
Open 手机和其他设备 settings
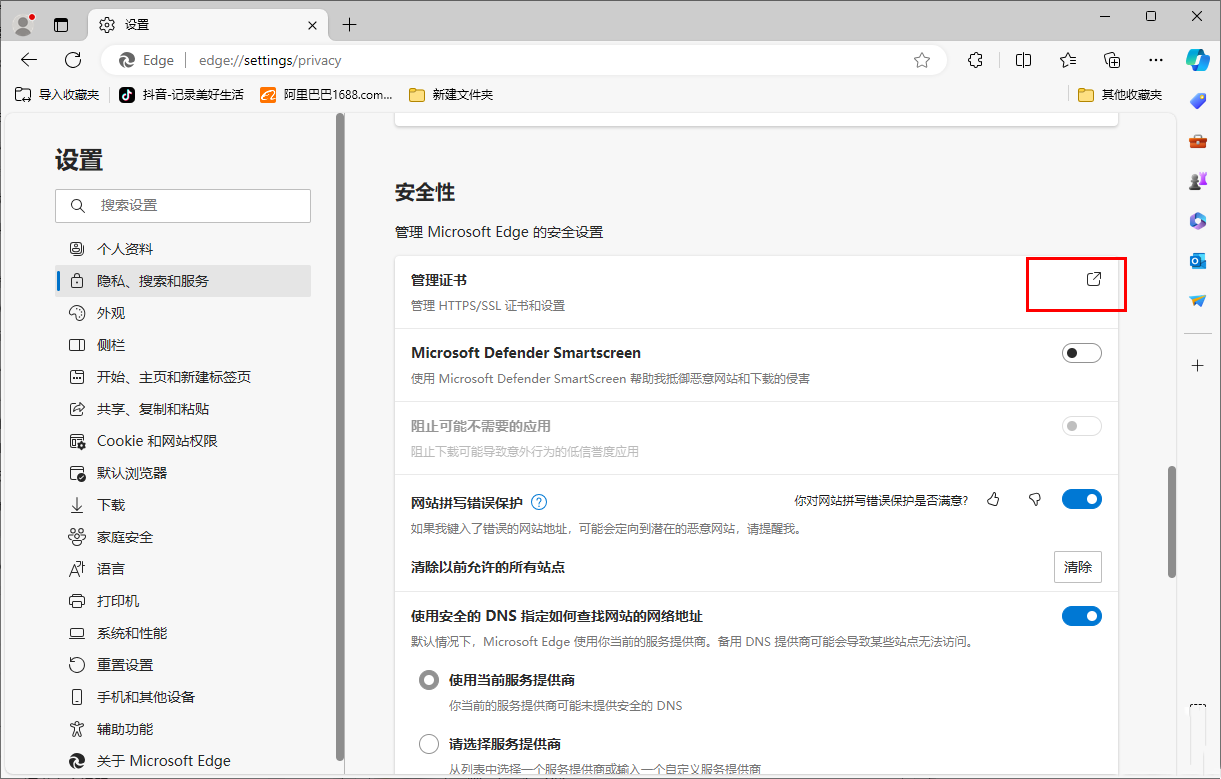[183, 697]
